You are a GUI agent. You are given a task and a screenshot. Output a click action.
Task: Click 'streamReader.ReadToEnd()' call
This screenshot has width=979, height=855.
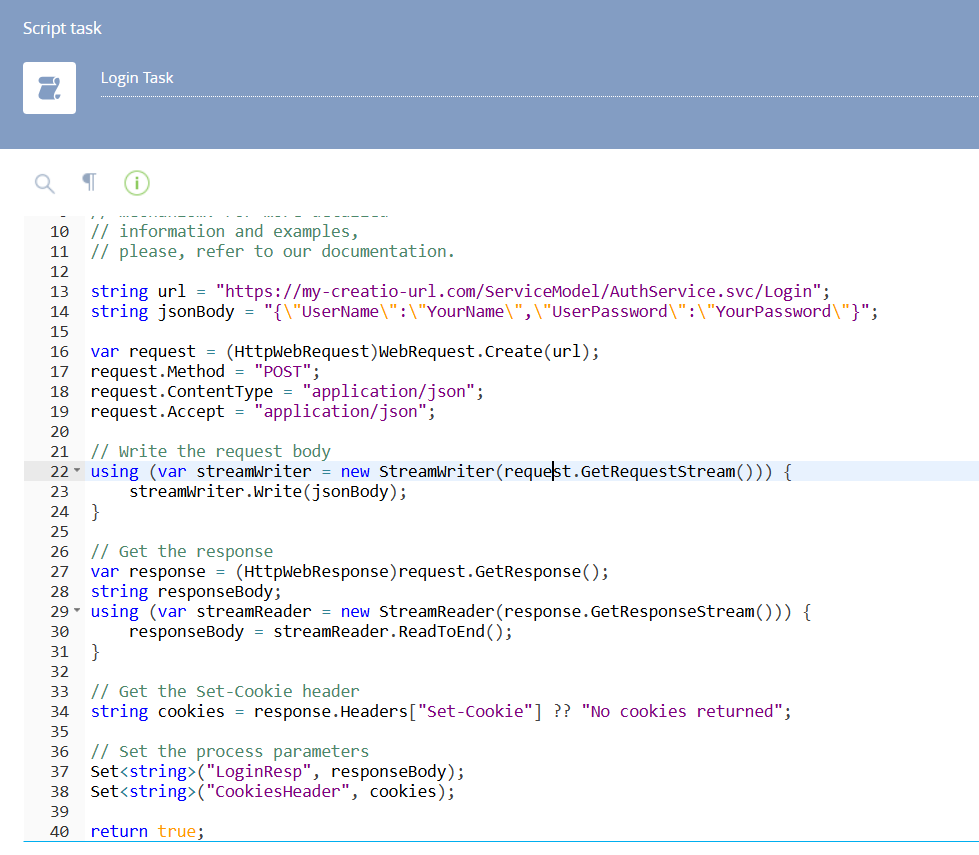pyautogui.click(x=388, y=631)
